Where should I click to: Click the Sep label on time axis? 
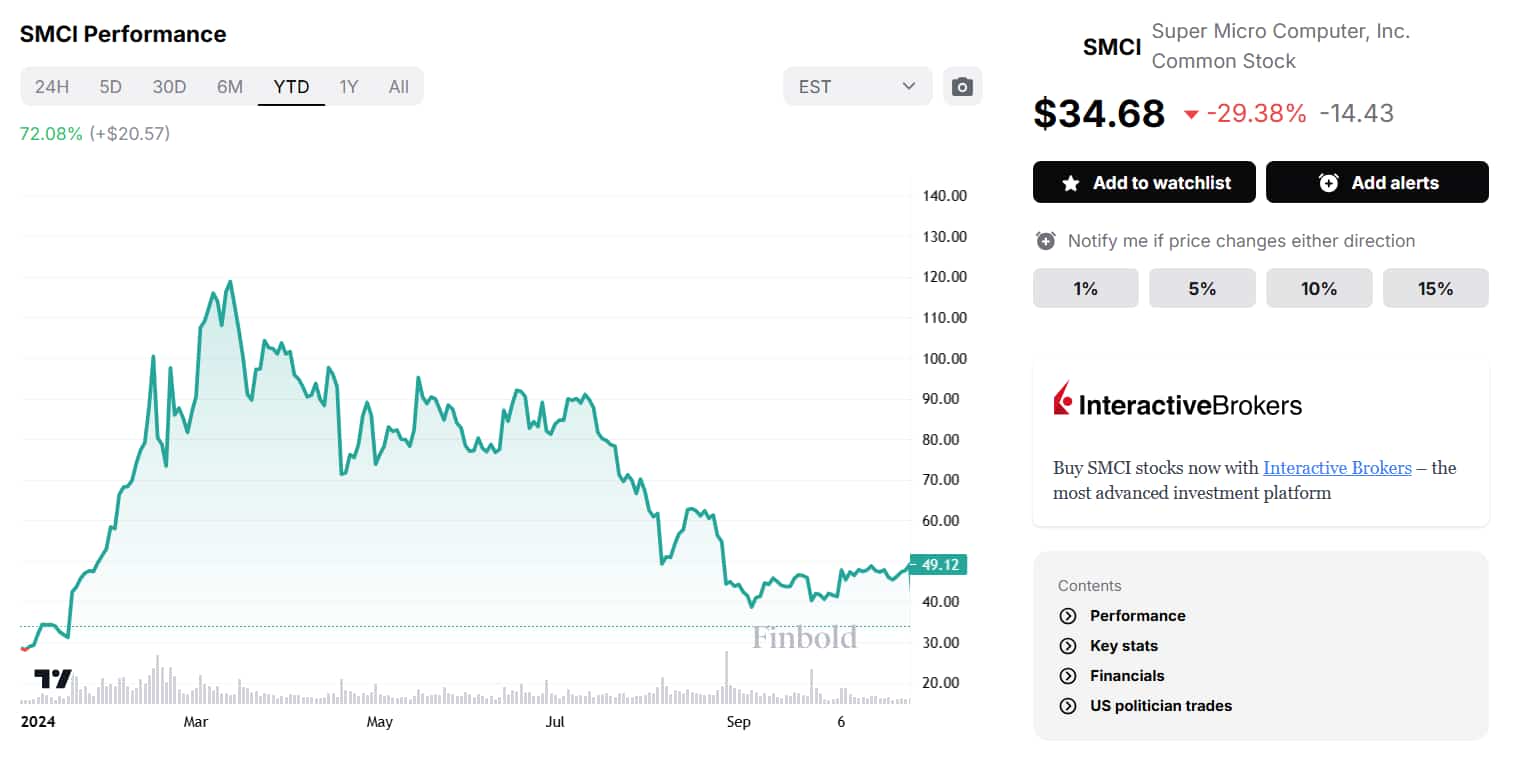[737, 722]
